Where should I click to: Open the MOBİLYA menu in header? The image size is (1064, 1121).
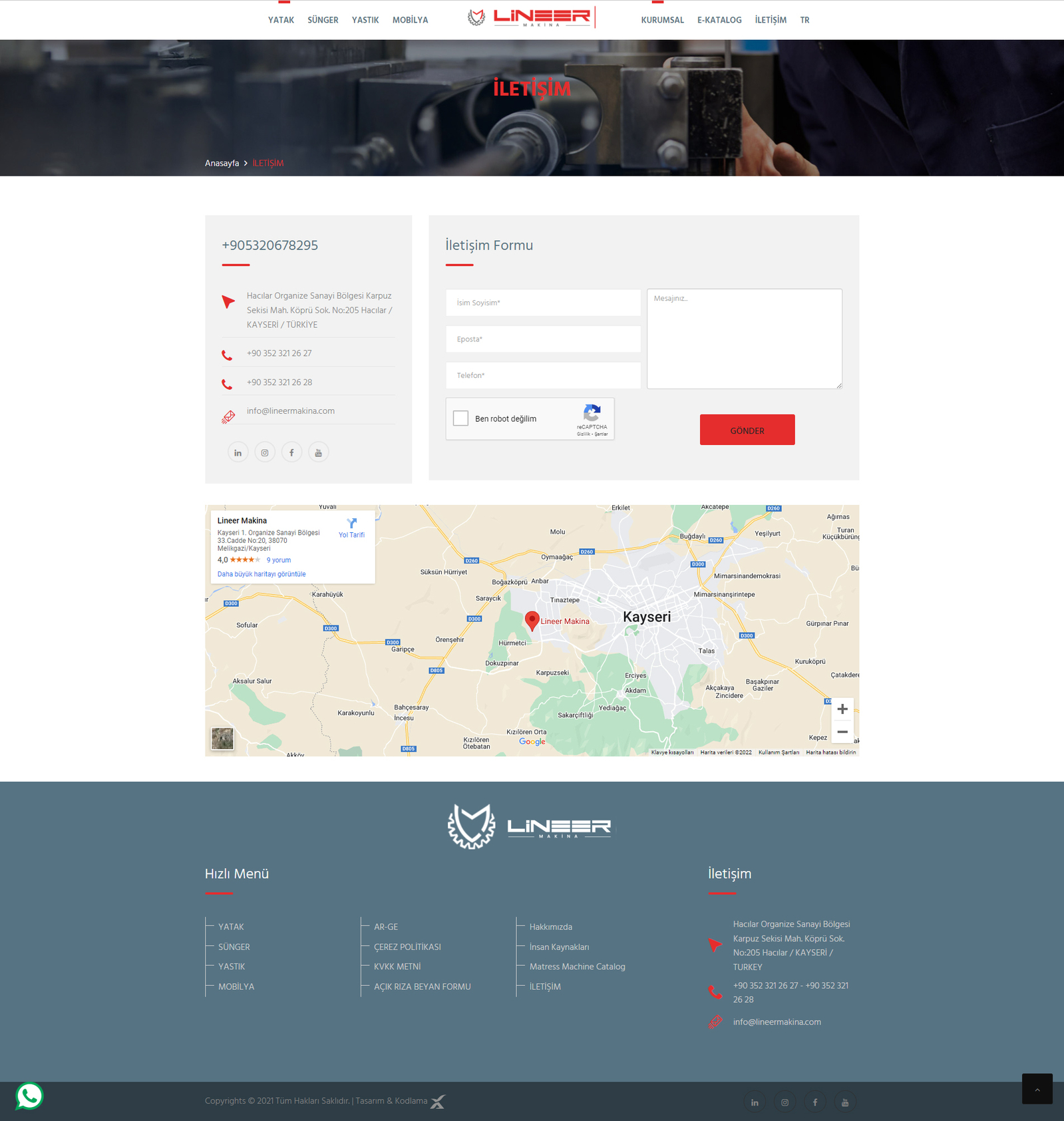[x=411, y=20]
